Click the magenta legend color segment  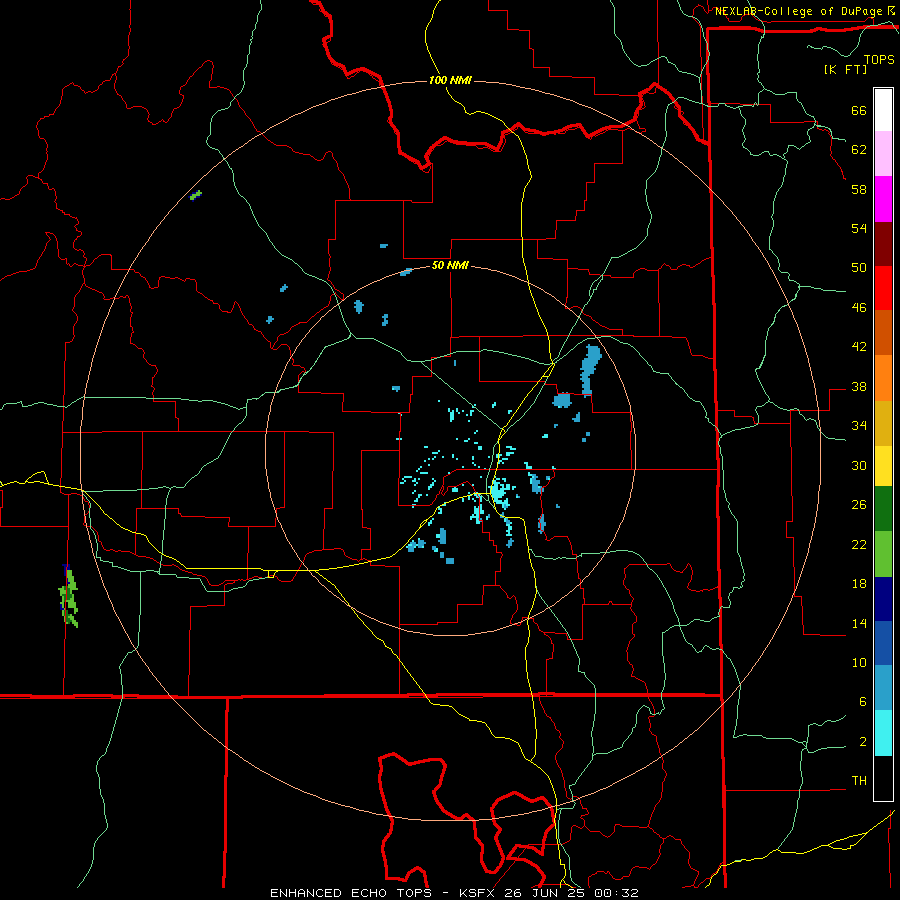tap(883, 199)
